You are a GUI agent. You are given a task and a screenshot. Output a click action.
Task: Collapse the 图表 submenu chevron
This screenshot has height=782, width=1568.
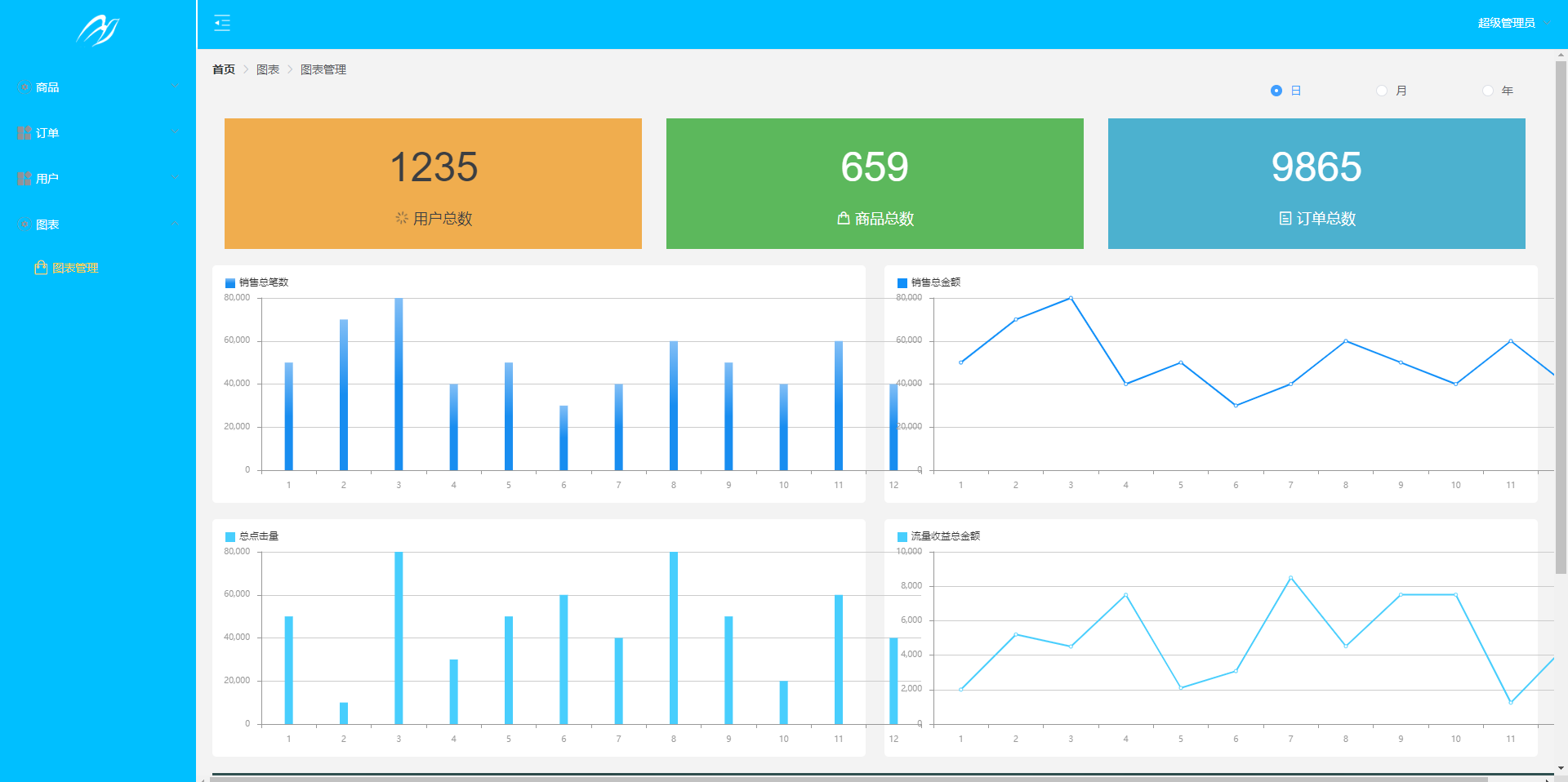(x=176, y=224)
